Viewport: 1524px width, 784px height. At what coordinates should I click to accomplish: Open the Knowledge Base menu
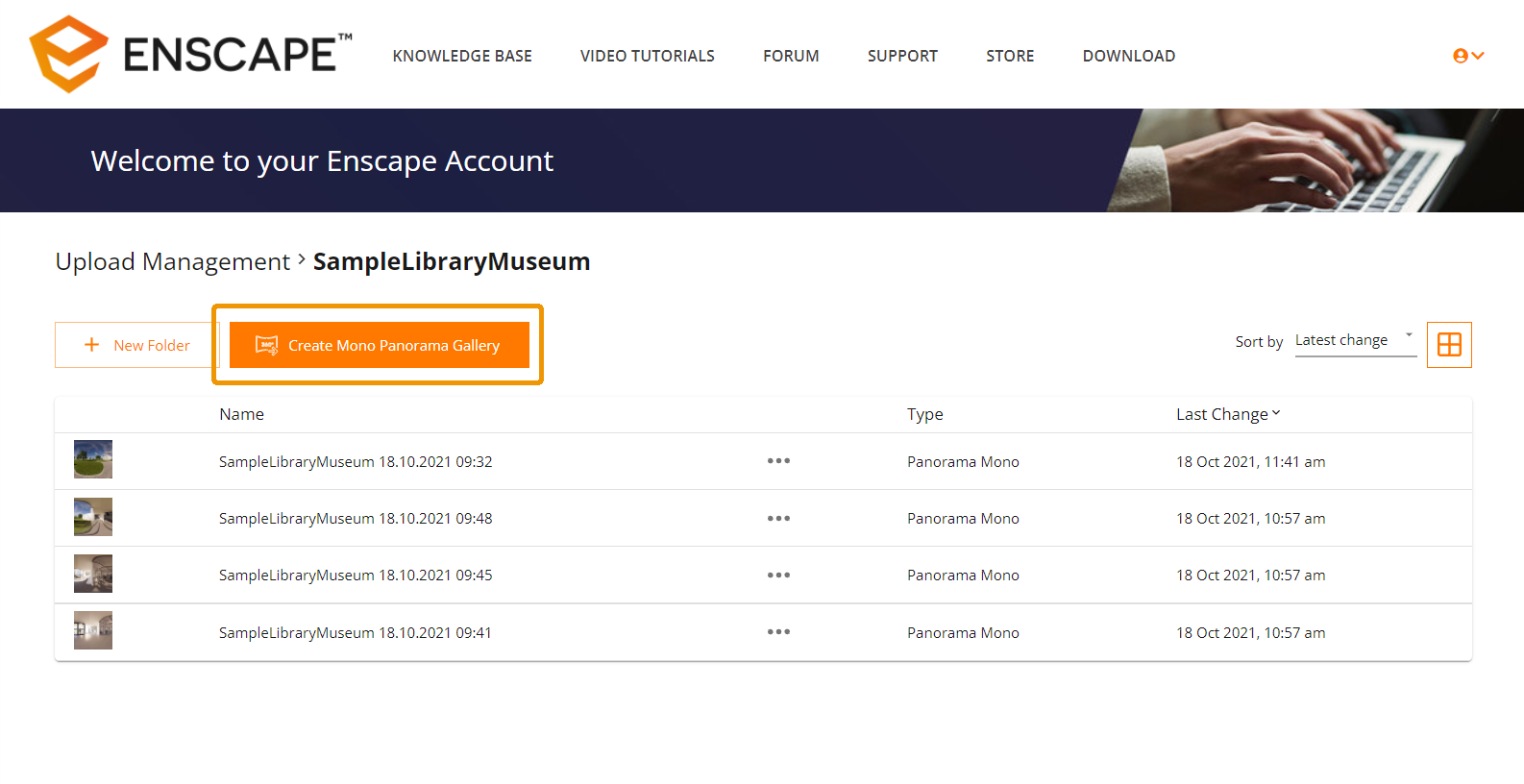pos(462,56)
